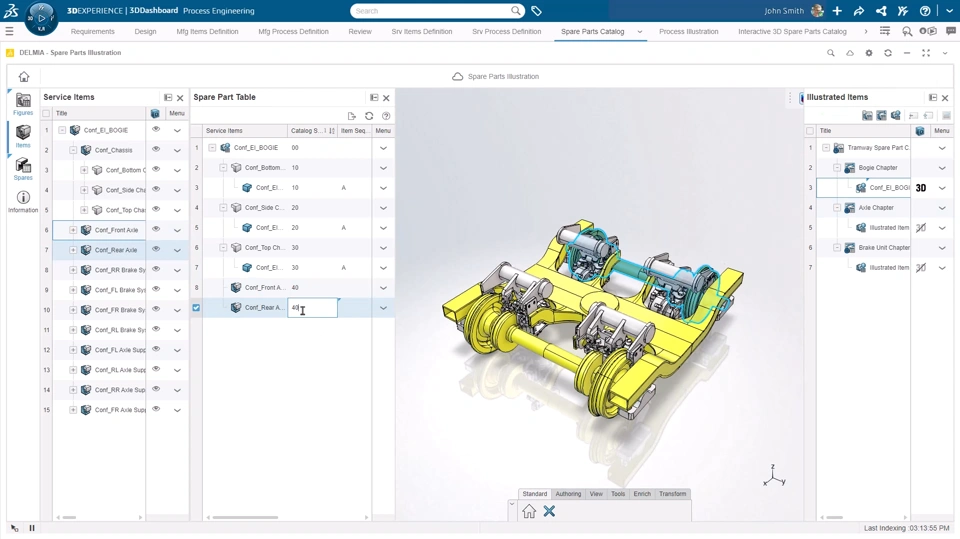Image resolution: width=960 pixels, height=539 pixels.
Task: Dock the Illustrated Items panel
Action: 932,97
